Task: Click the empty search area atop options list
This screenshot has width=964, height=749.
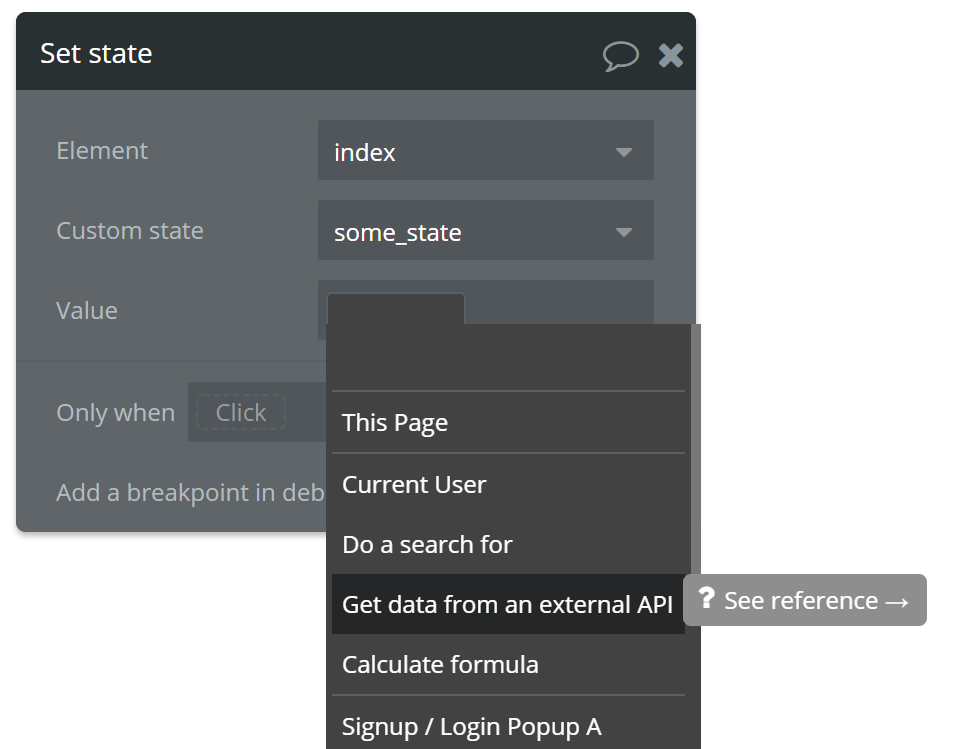Action: pyautogui.click(x=508, y=357)
